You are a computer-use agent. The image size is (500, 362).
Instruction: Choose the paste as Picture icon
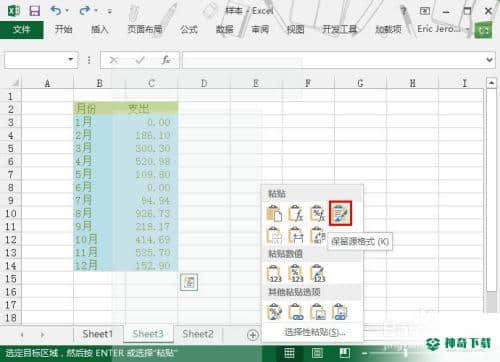point(318,312)
